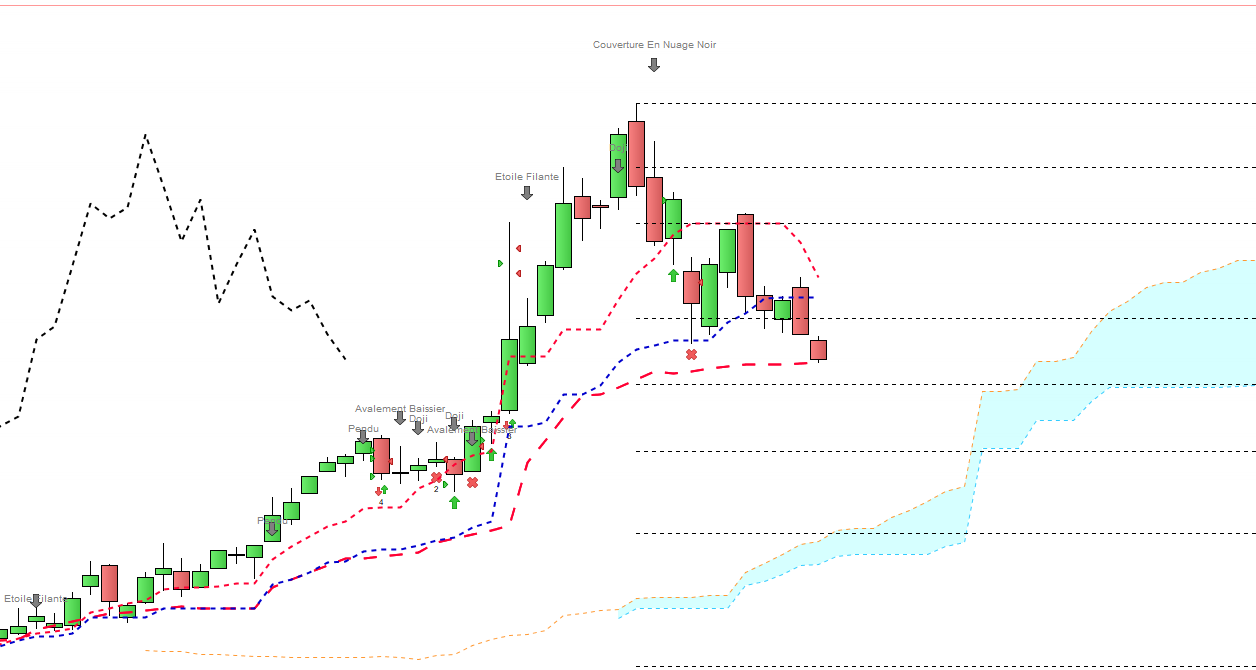Click the gray arrow under the upper Avalement Baissier label
1256x670 pixels.
tap(400, 418)
